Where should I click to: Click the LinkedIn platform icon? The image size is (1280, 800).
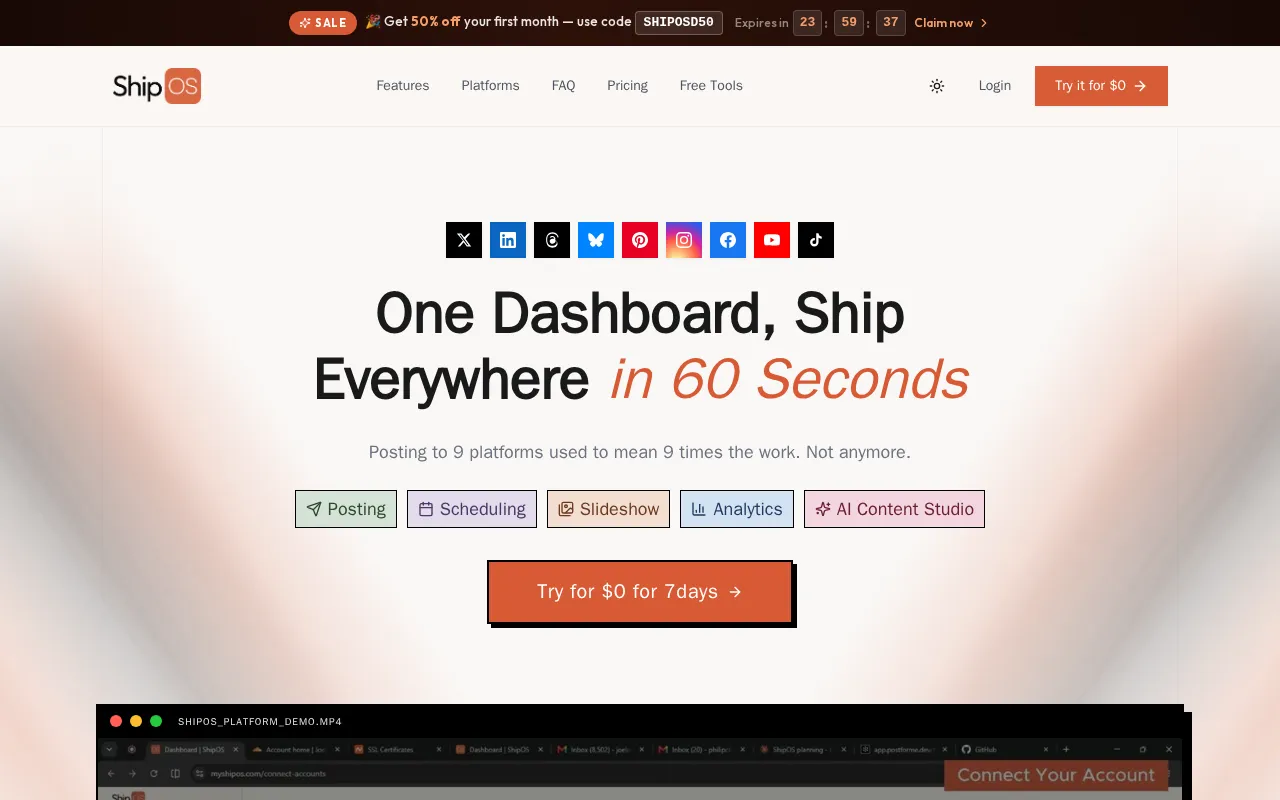(x=508, y=240)
